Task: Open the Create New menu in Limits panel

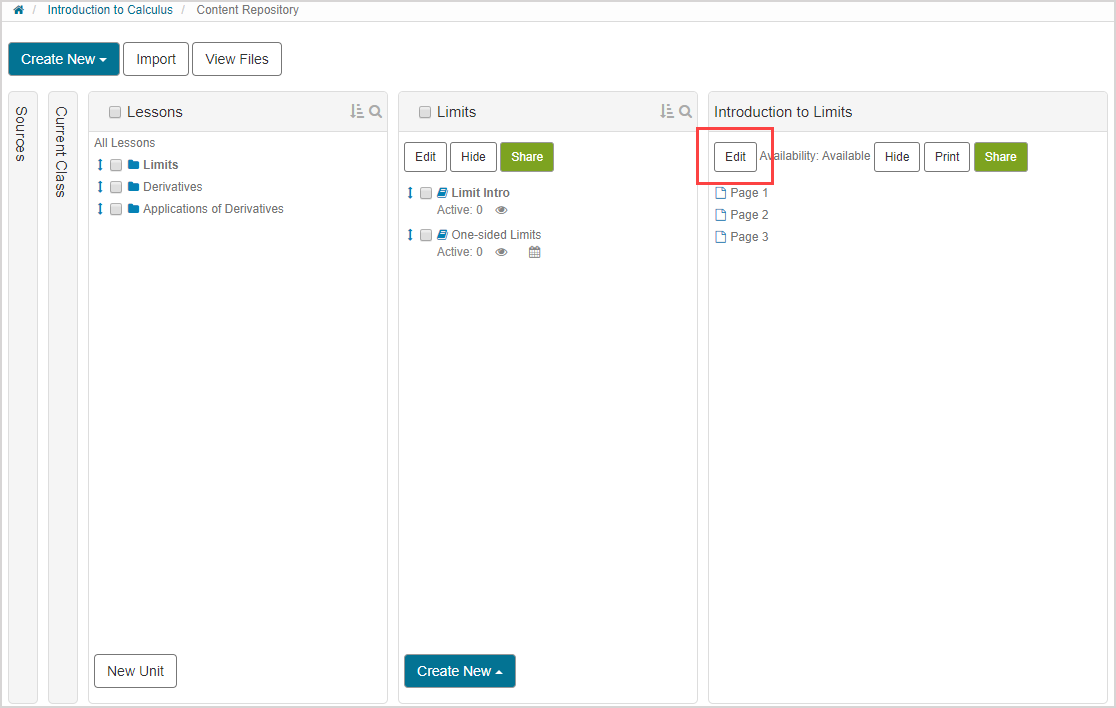Action: tap(460, 671)
